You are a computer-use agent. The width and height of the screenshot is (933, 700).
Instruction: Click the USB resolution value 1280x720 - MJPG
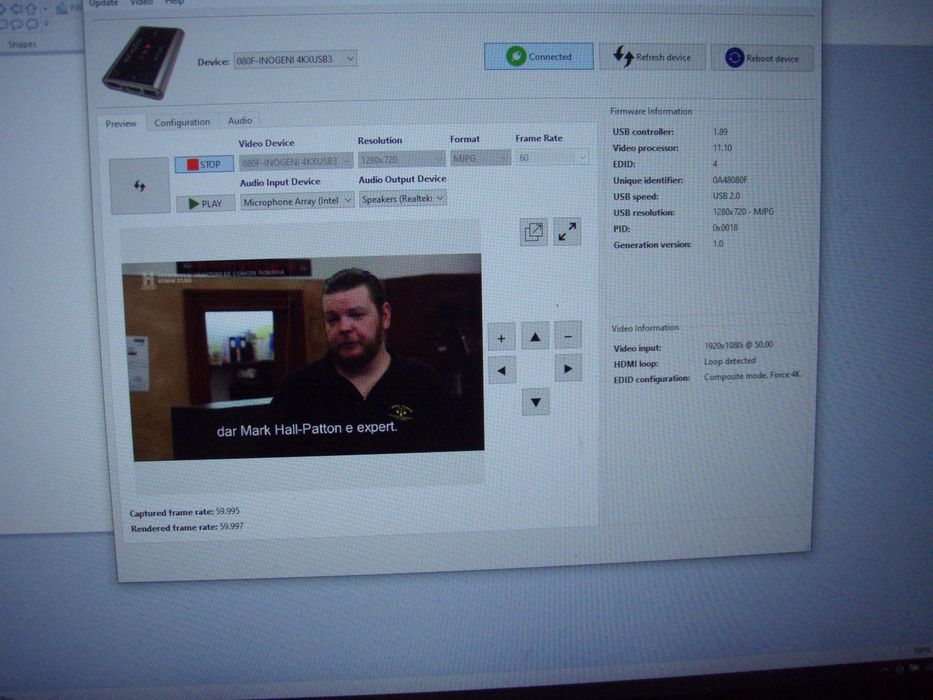click(743, 212)
